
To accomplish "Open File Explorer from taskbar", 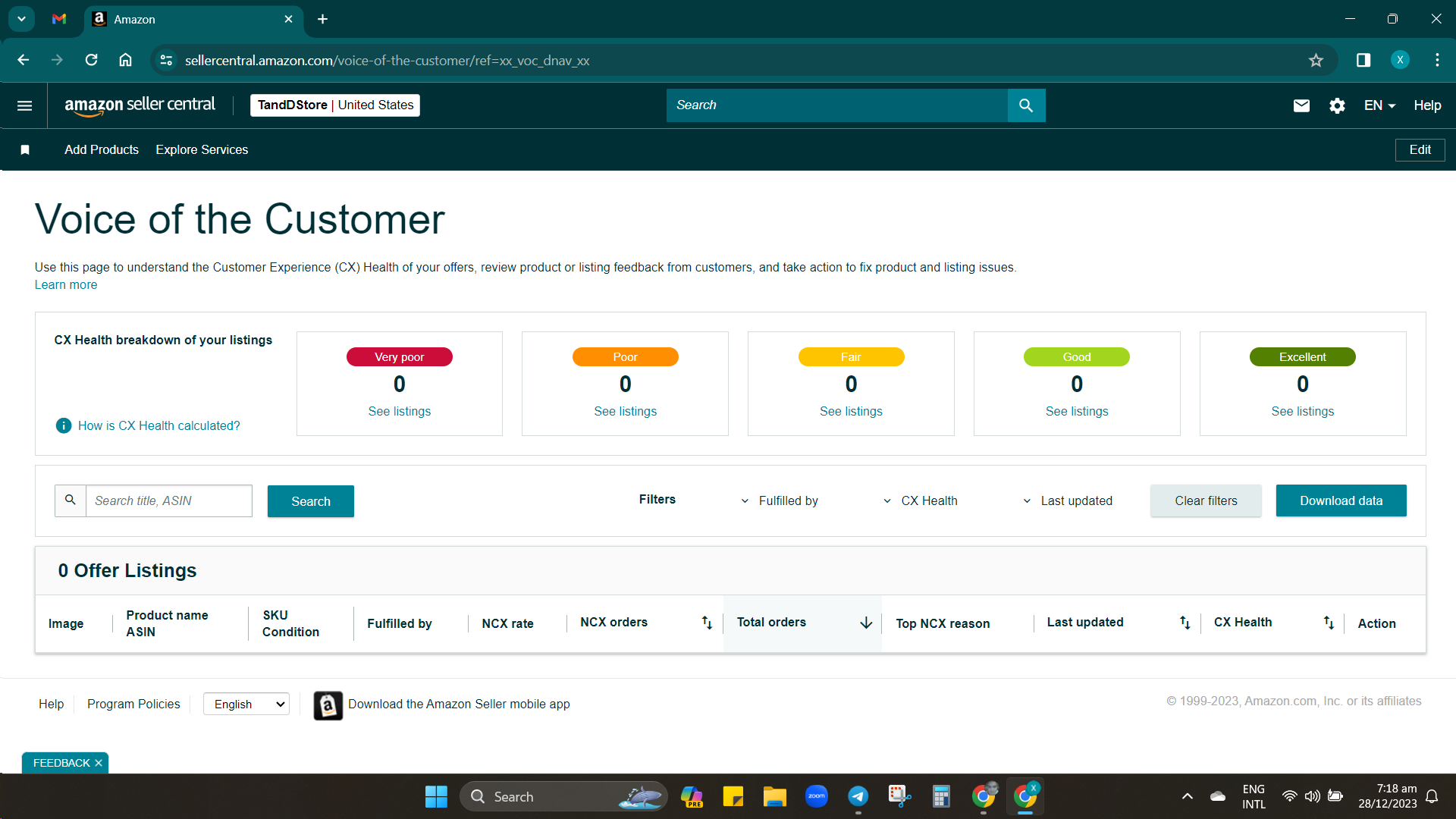I will (774, 797).
